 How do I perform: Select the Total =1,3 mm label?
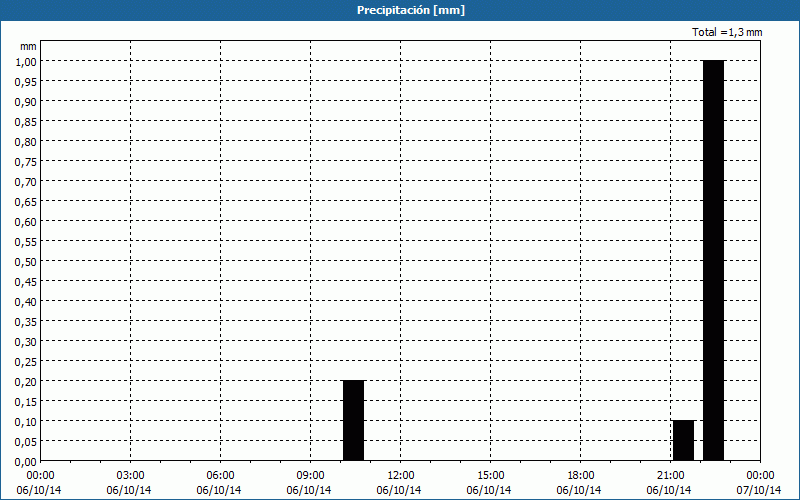point(727,32)
